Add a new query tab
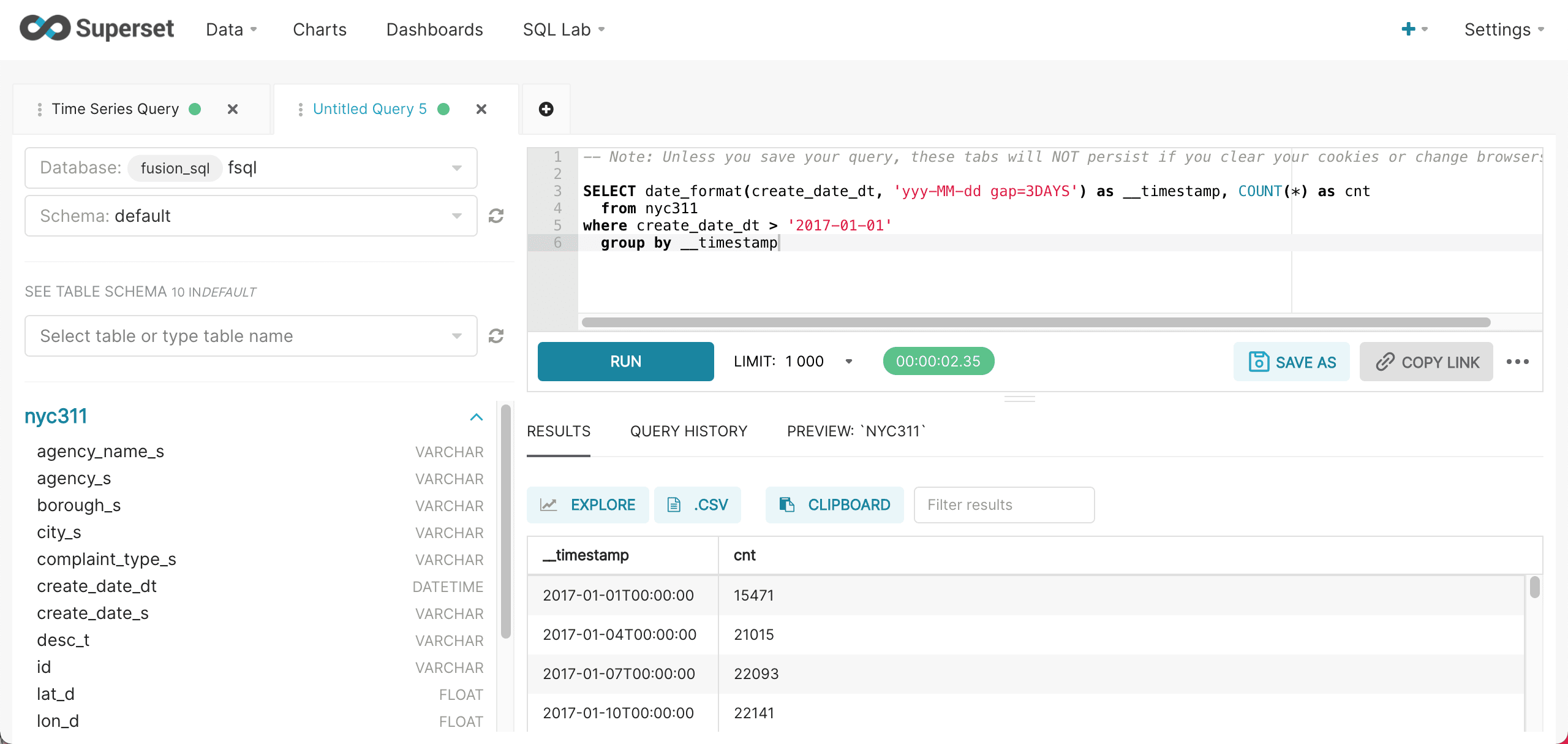1568x744 pixels. (x=546, y=109)
